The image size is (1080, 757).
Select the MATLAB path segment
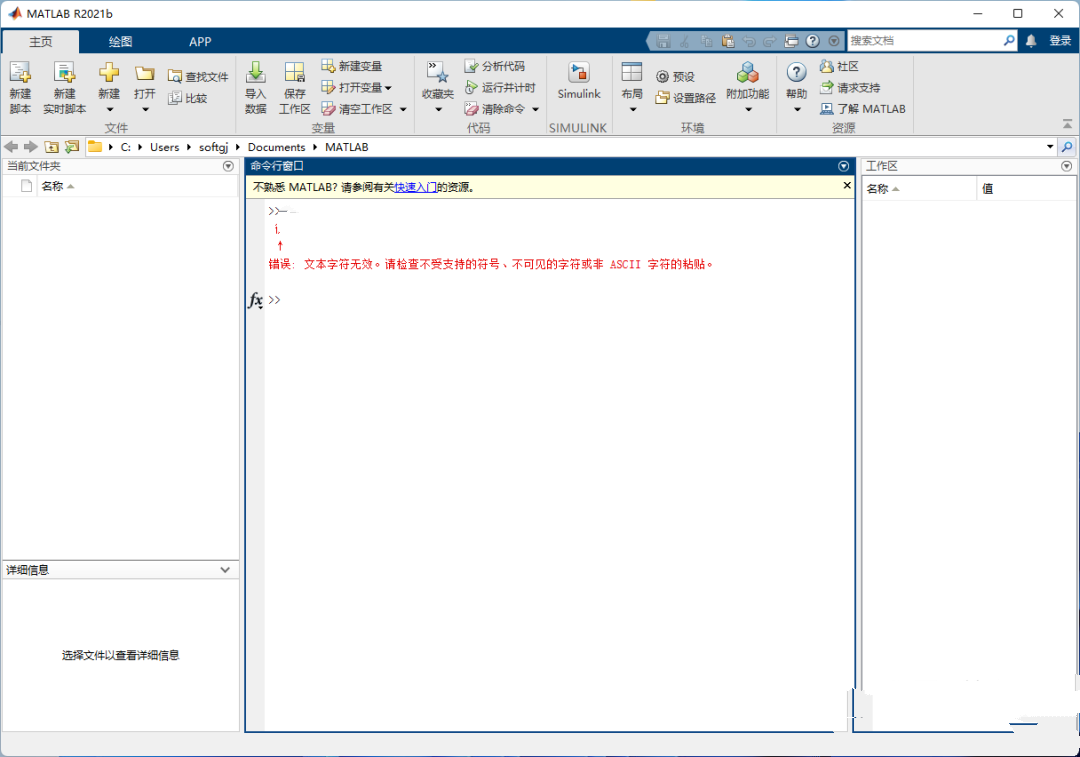pyautogui.click(x=346, y=147)
